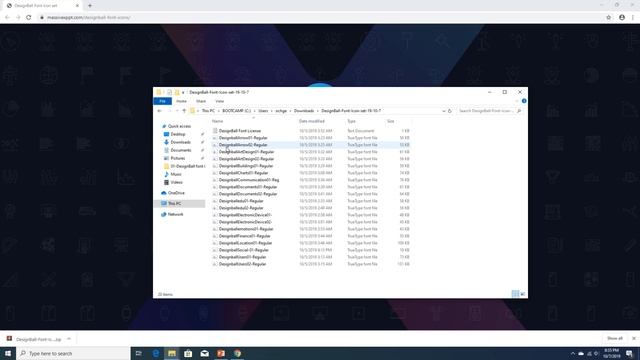Select the DesignballBuildings01-Regular font file
This screenshot has height=360, width=640.
pos(246,166)
